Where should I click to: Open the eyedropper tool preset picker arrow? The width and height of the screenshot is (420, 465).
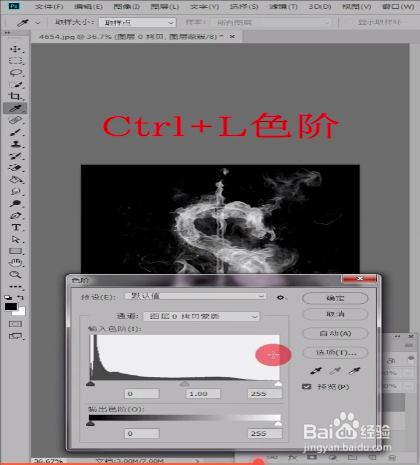tap(38, 23)
